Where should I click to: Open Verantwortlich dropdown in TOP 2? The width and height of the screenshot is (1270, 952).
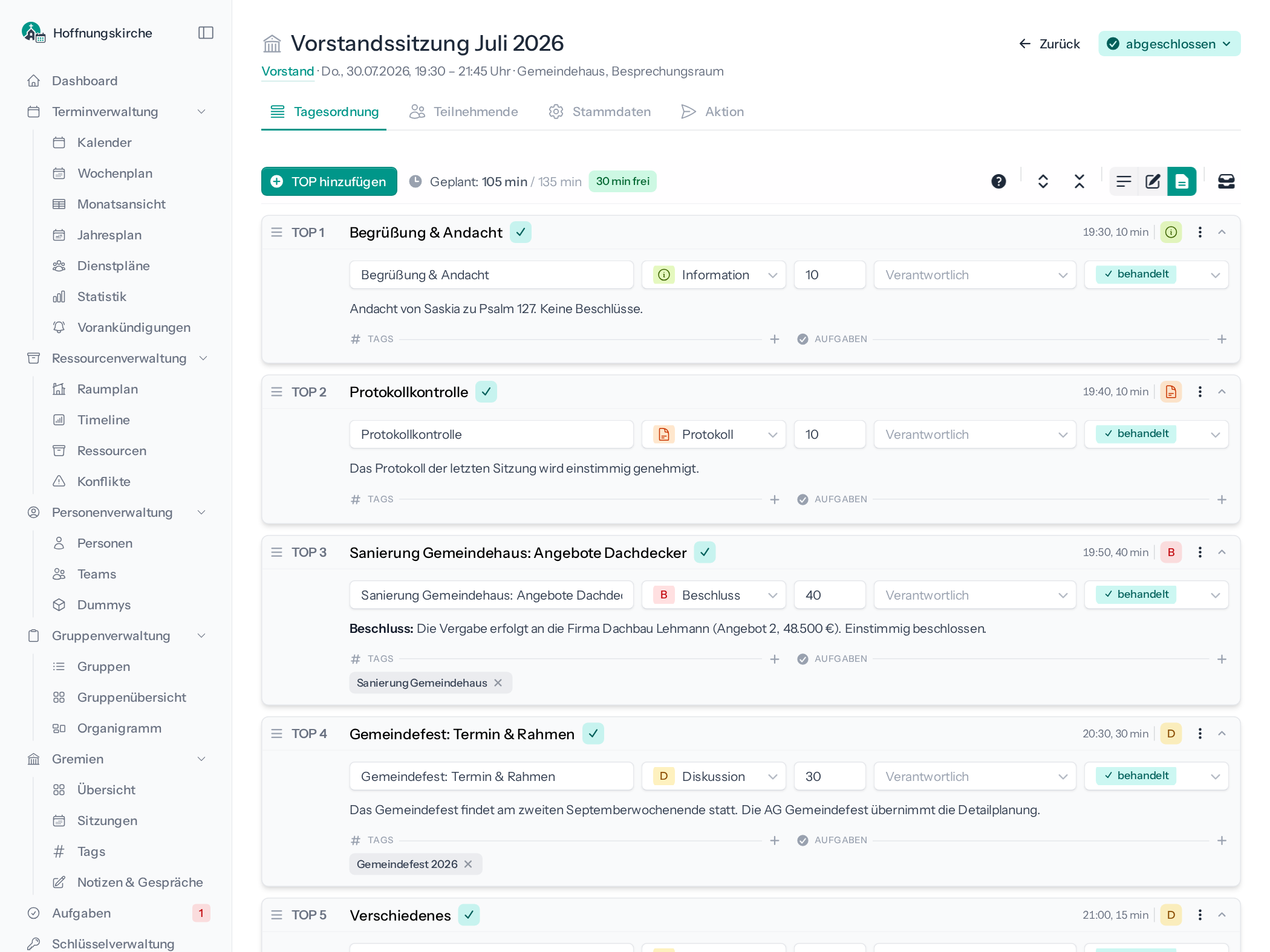click(975, 435)
